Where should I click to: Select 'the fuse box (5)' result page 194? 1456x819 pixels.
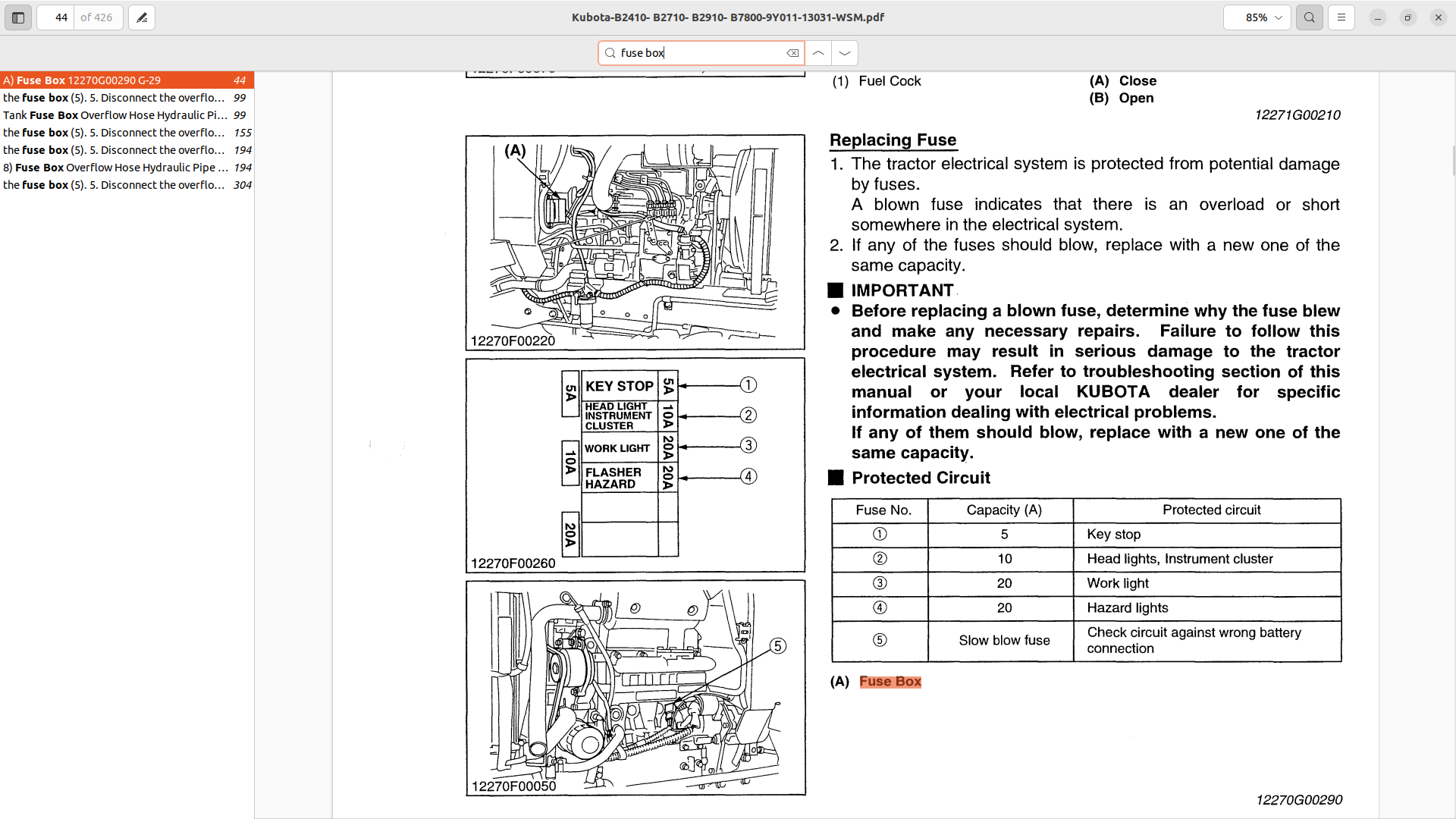click(x=127, y=150)
